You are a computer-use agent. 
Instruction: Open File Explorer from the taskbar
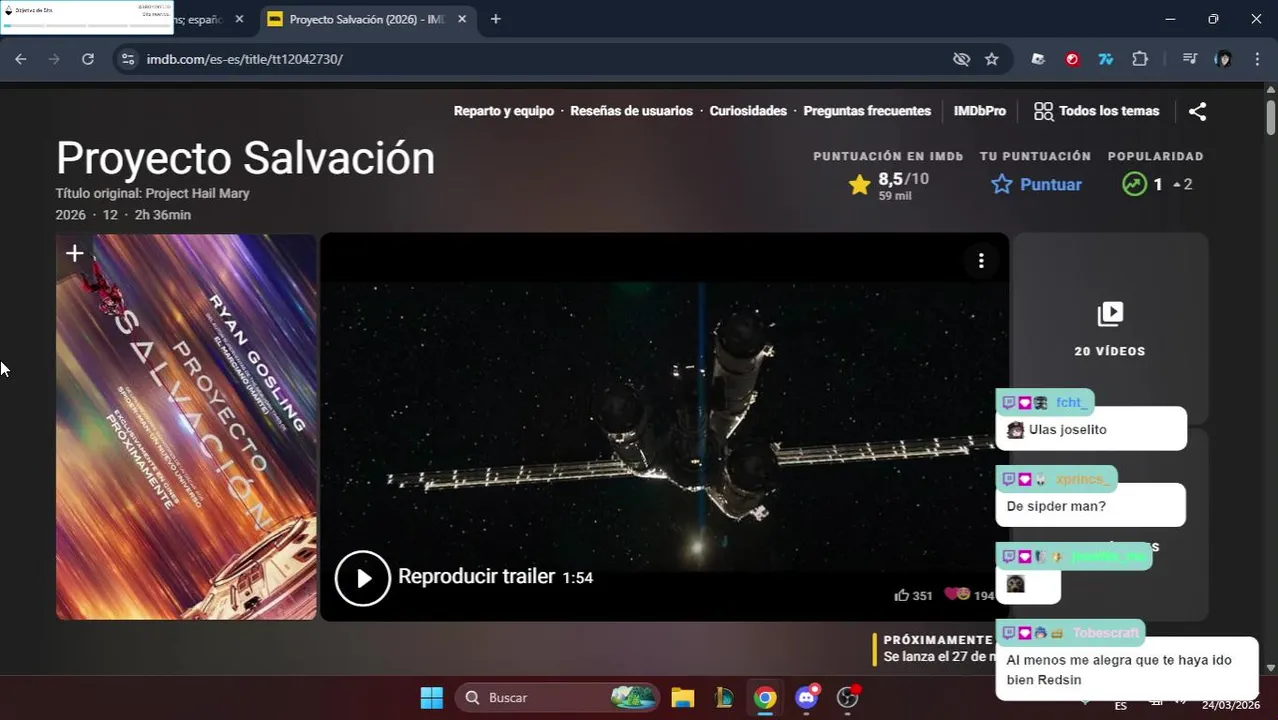coord(682,697)
